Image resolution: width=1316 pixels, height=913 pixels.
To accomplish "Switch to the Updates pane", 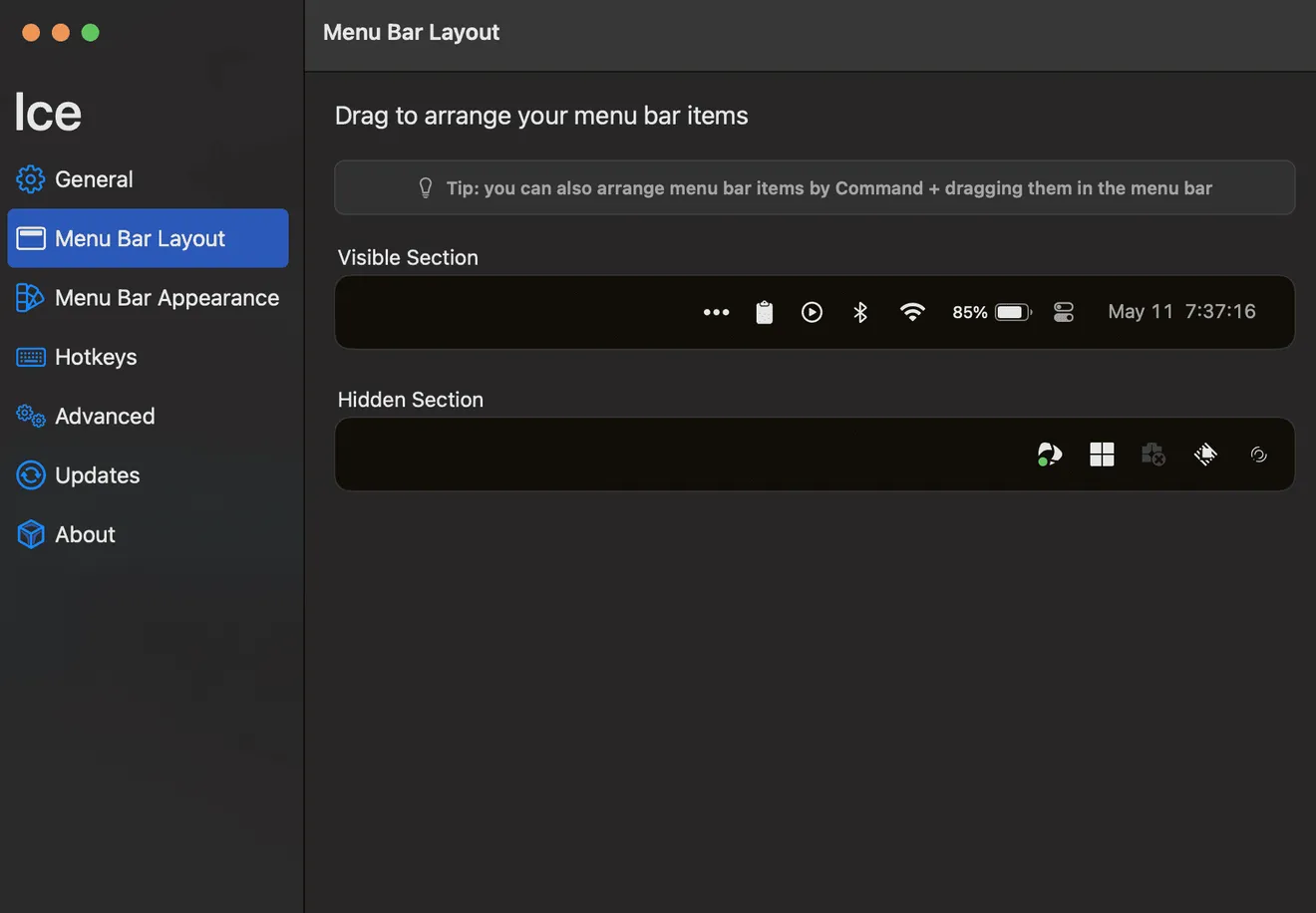I will [148, 475].
